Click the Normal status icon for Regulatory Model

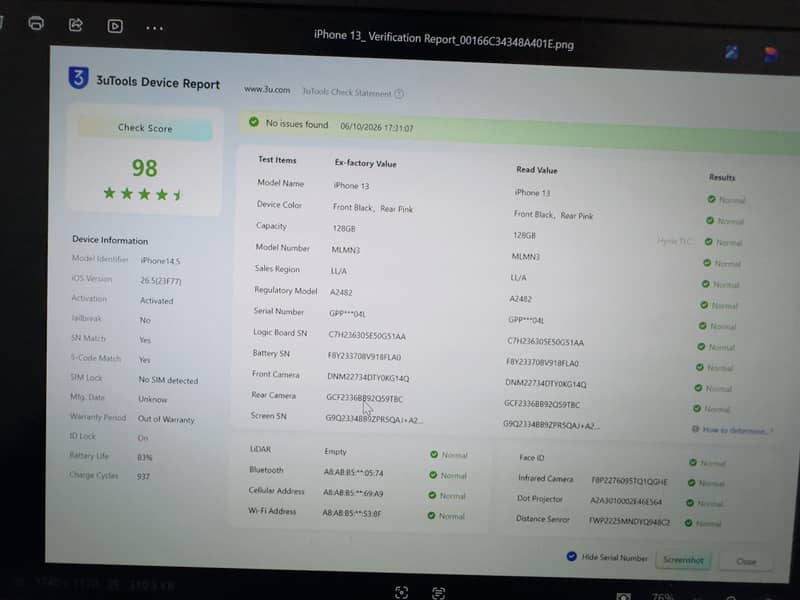click(704, 305)
